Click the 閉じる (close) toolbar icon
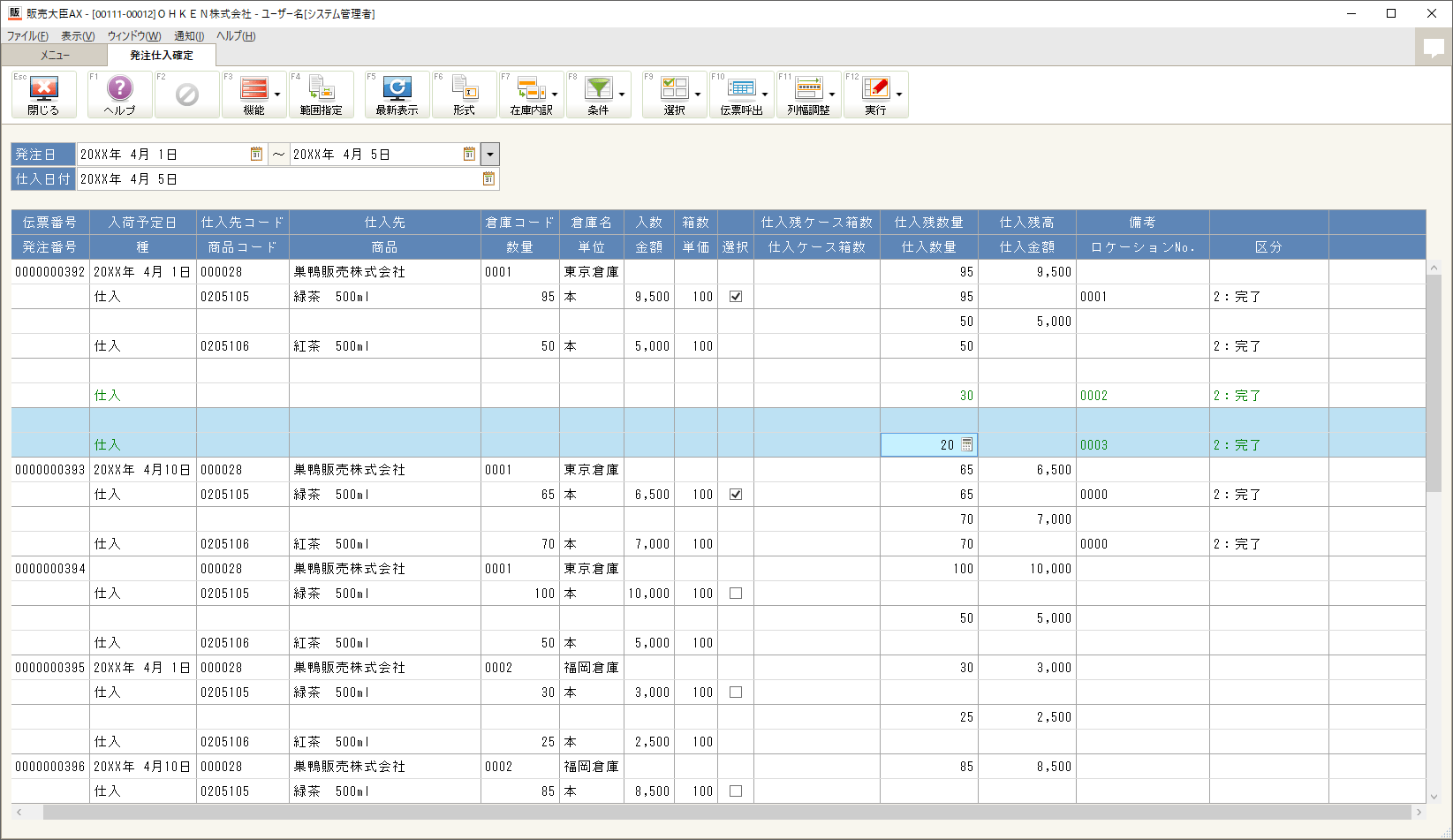 click(44, 95)
